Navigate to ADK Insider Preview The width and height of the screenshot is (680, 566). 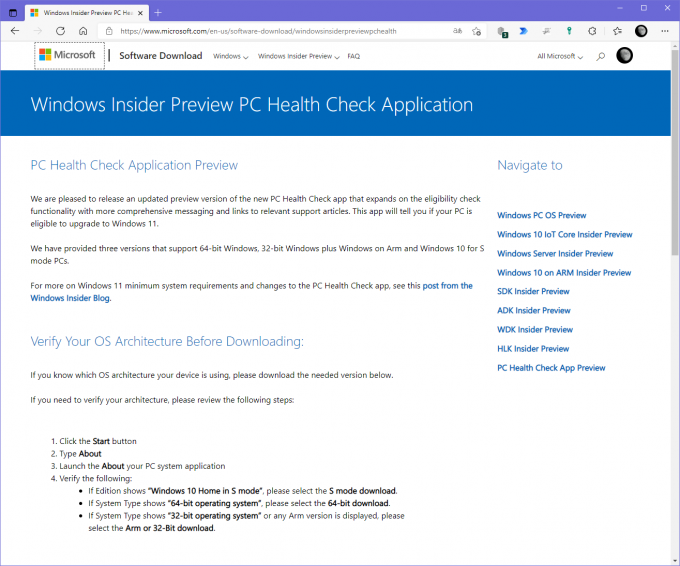point(533,311)
